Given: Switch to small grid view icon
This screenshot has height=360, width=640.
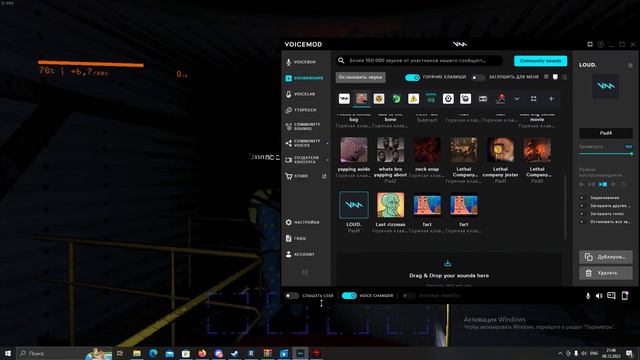Looking at the screenshot, I should click(546, 77).
